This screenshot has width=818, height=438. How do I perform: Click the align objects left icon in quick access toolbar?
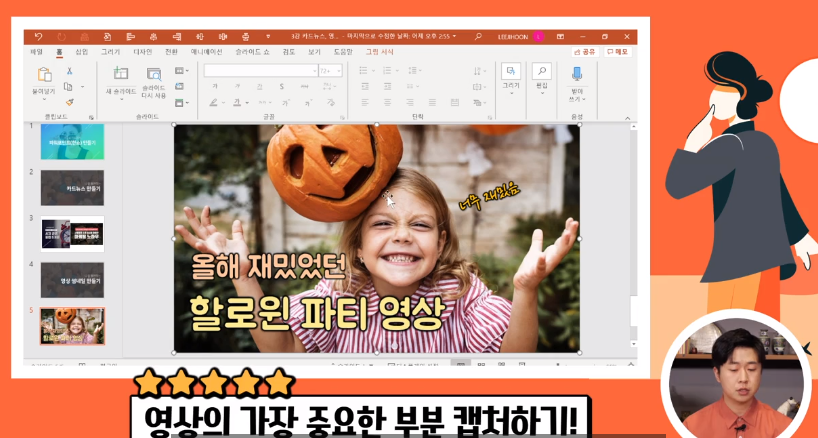pyautogui.click(x=130, y=36)
